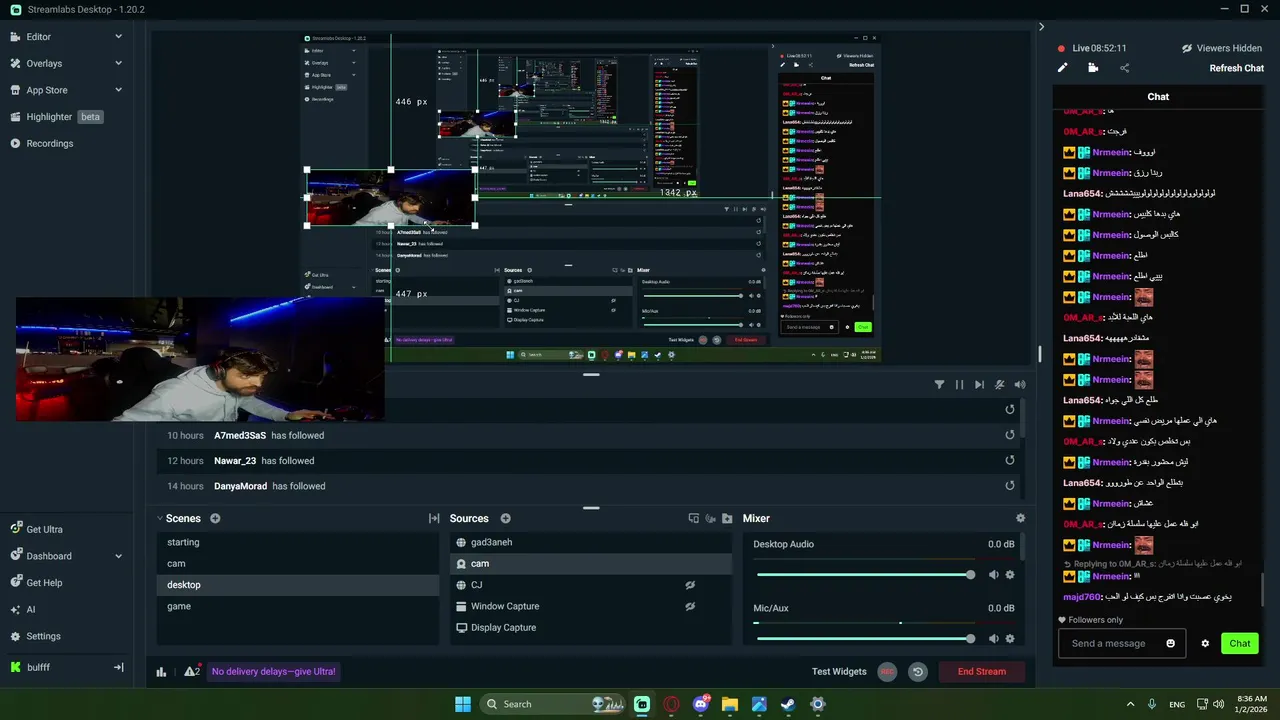The width and height of the screenshot is (1280, 720).
Task: Open chat settings gear
Action: tap(1205, 643)
